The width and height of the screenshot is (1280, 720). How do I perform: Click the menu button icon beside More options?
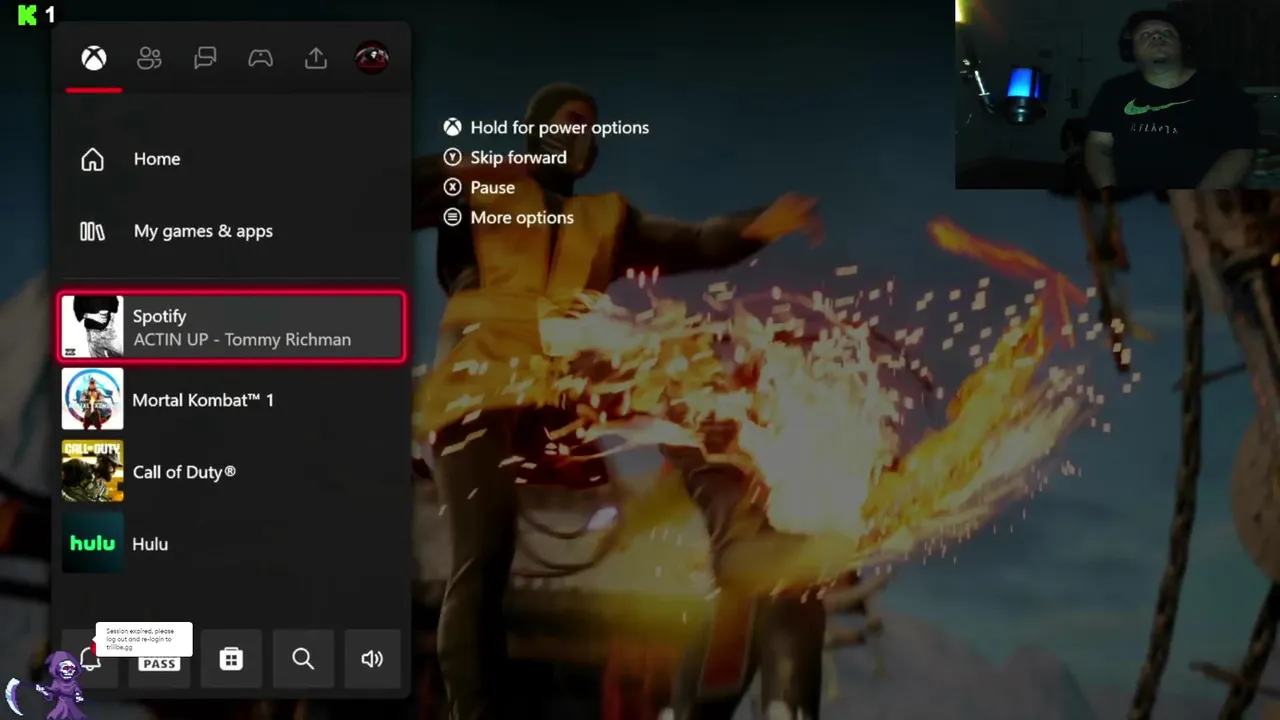tap(453, 217)
